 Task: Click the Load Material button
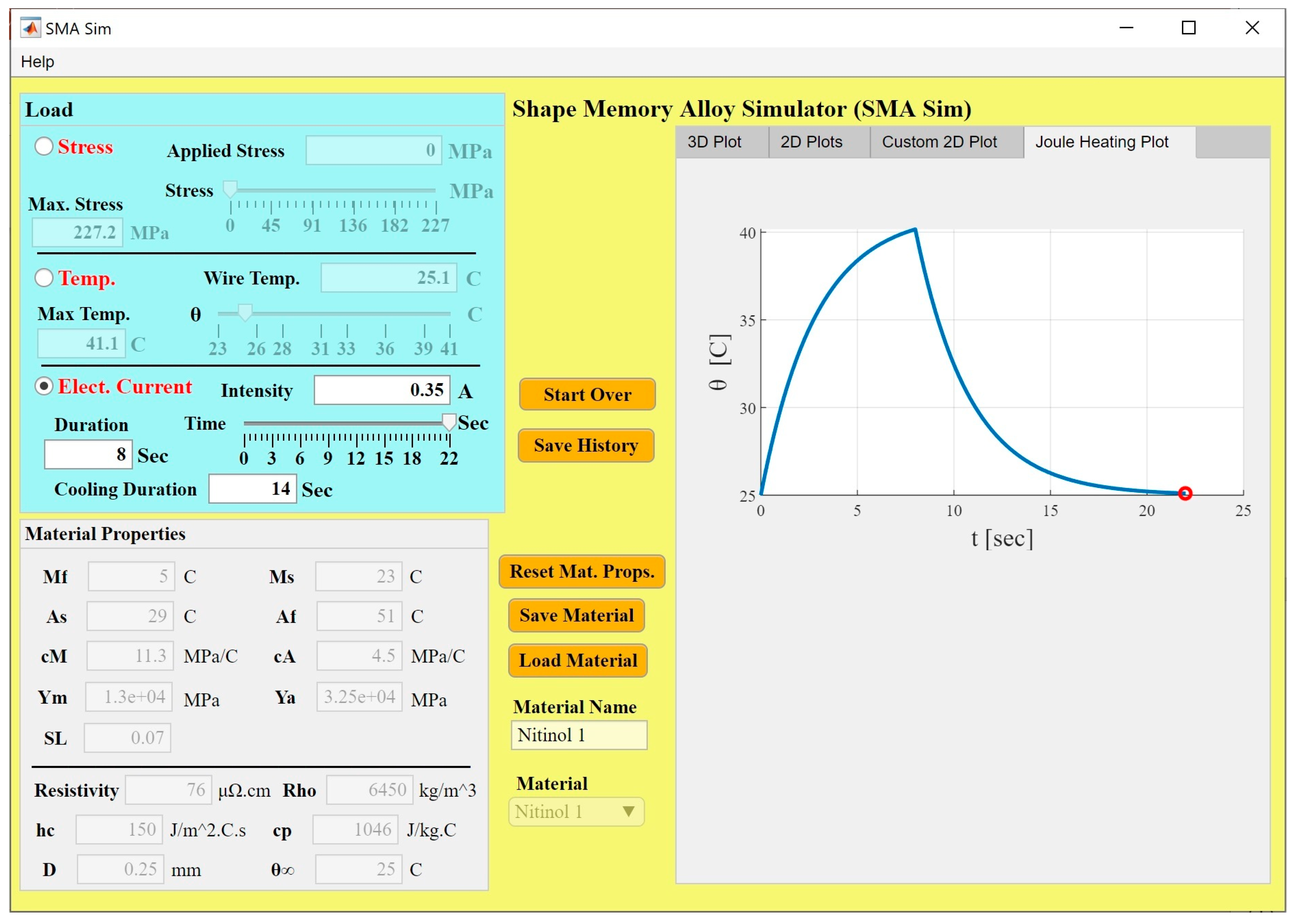click(578, 661)
